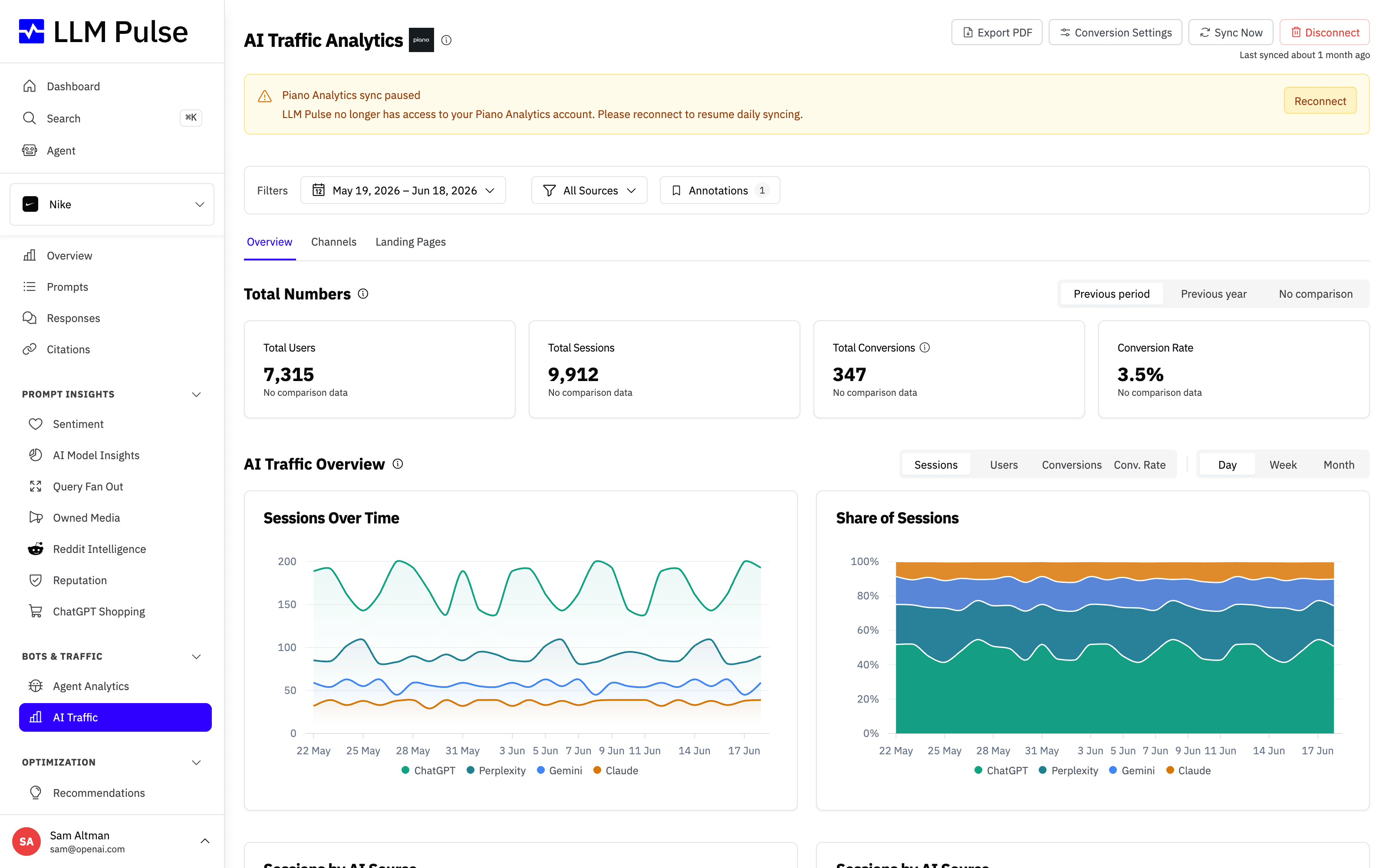Click the SA user avatar
The image size is (1389, 868).
tap(26, 842)
